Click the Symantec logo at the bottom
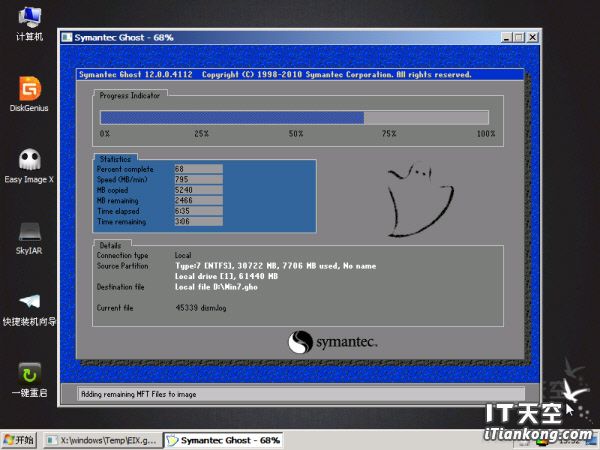600x450 pixels. tap(333, 342)
